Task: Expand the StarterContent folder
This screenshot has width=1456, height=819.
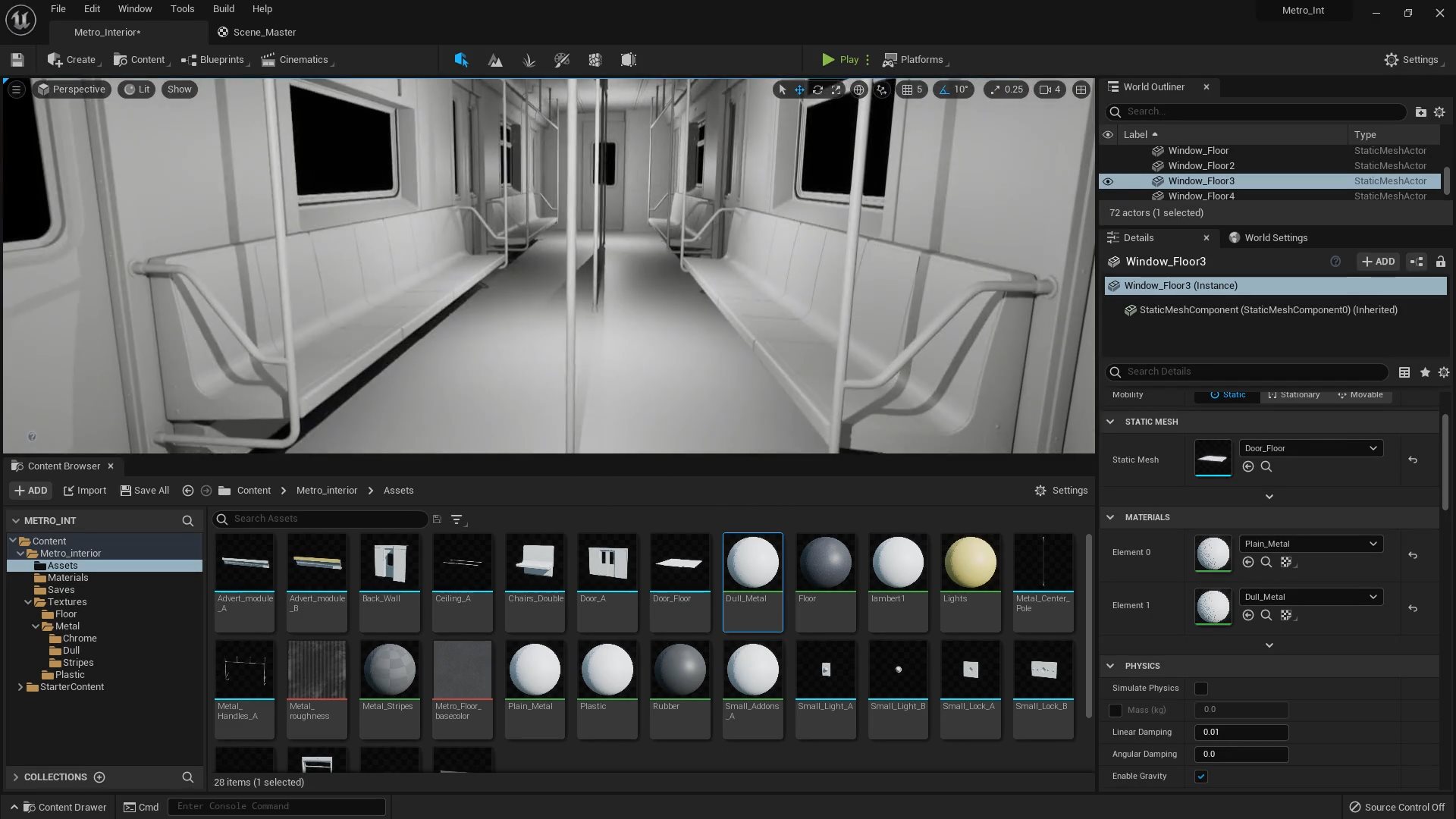Action: pos(20,687)
